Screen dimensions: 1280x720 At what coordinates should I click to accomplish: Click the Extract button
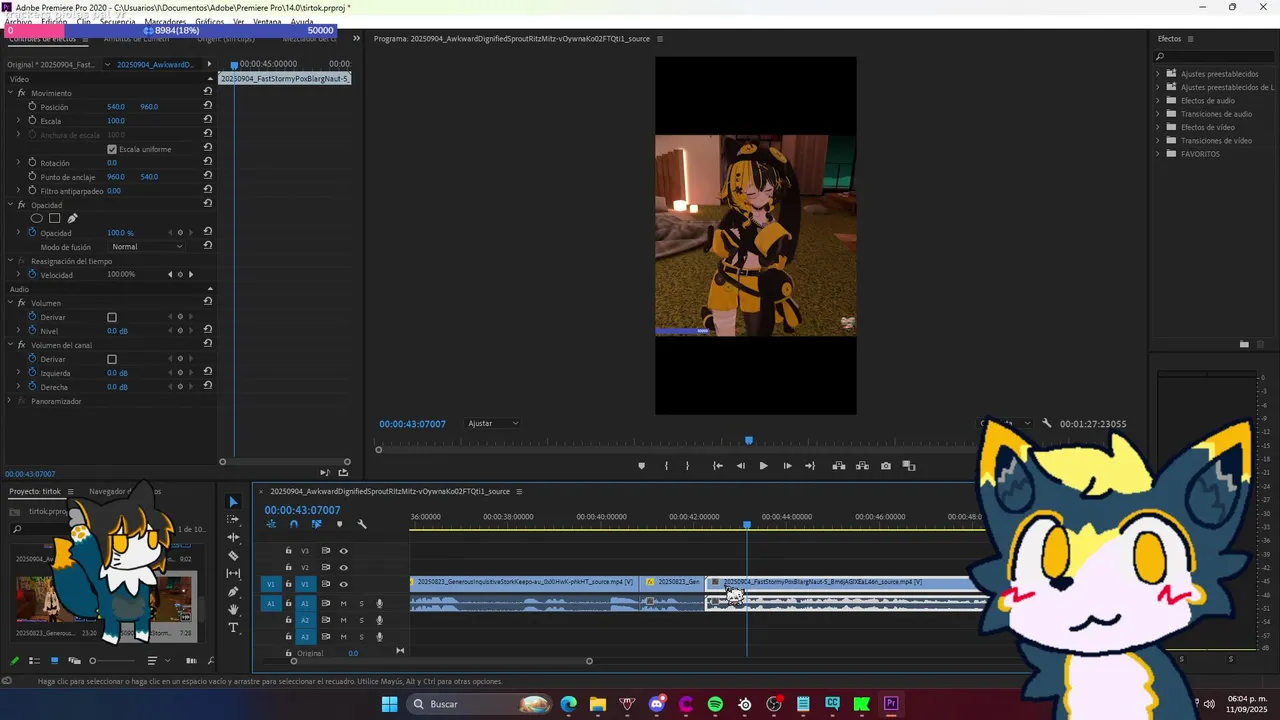pyautogui.click(x=862, y=466)
